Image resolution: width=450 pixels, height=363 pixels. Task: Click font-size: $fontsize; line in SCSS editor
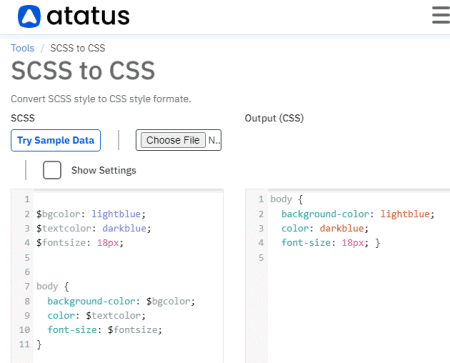[105, 330]
